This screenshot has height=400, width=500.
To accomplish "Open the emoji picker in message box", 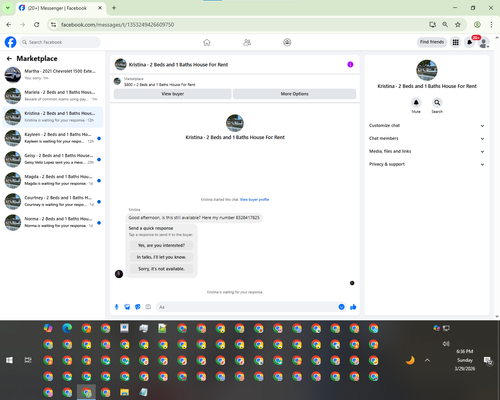I will click(341, 307).
